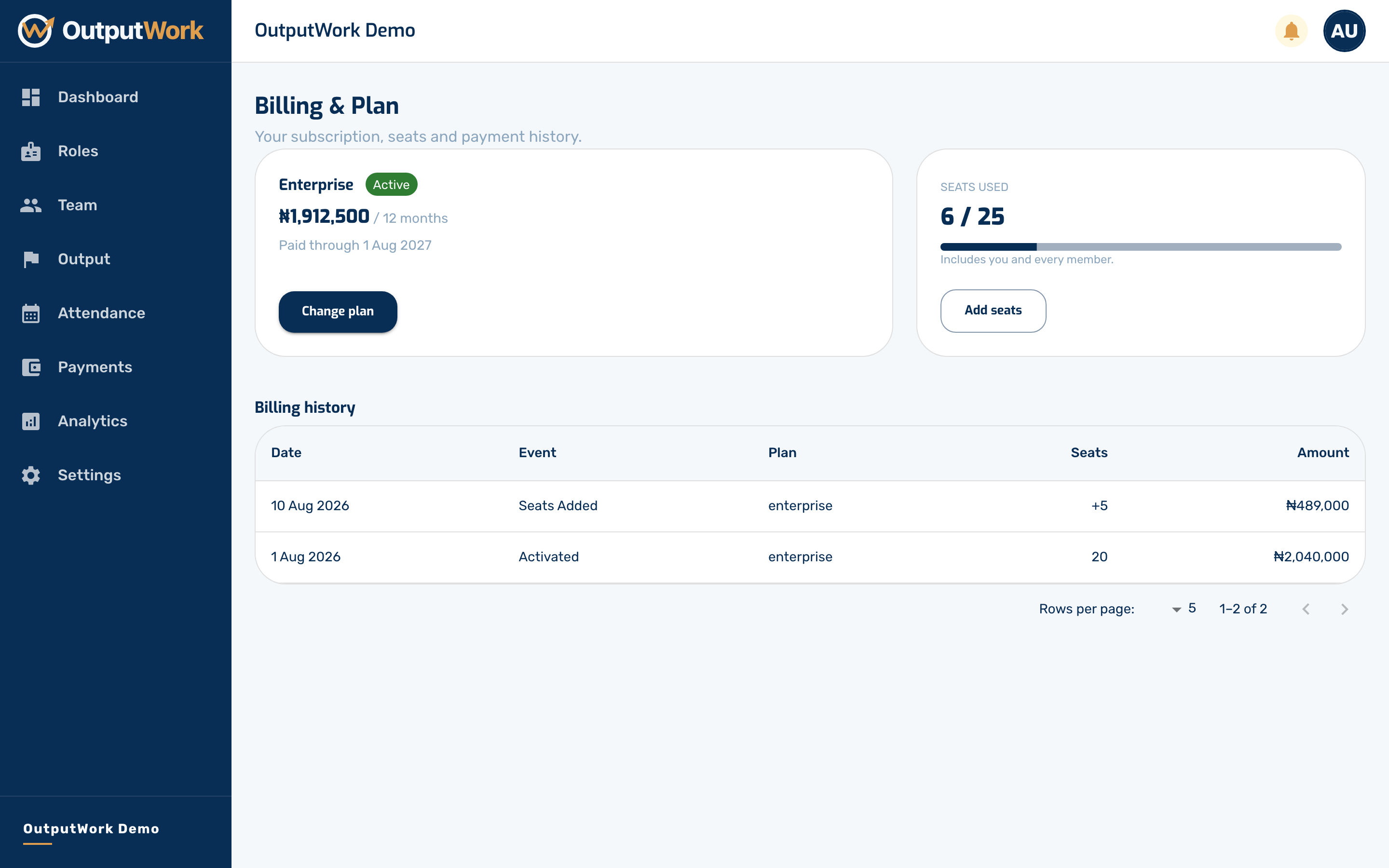The width and height of the screenshot is (1389, 868).
Task: Select the 1 Aug 2026 date cell
Action: click(x=306, y=557)
